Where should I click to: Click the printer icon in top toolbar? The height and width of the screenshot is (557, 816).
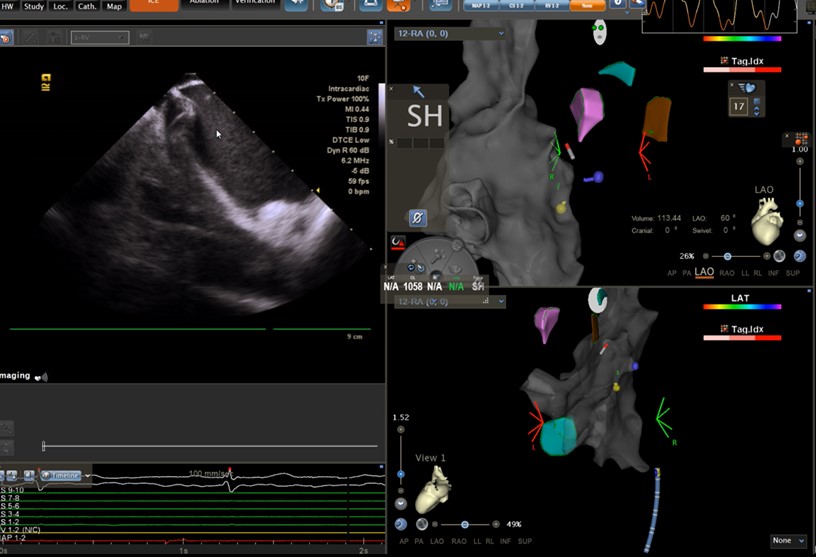pyautogui.click(x=370, y=5)
